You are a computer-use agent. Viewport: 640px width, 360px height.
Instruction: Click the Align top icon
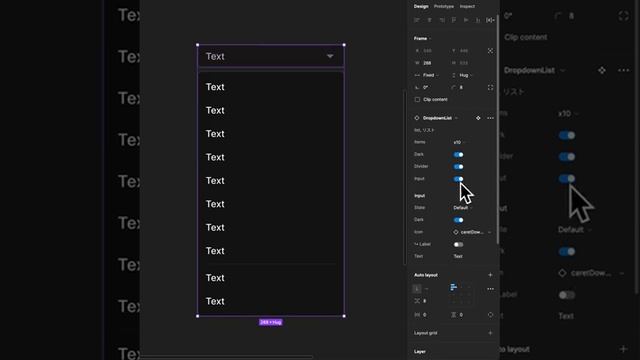coord(453,20)
